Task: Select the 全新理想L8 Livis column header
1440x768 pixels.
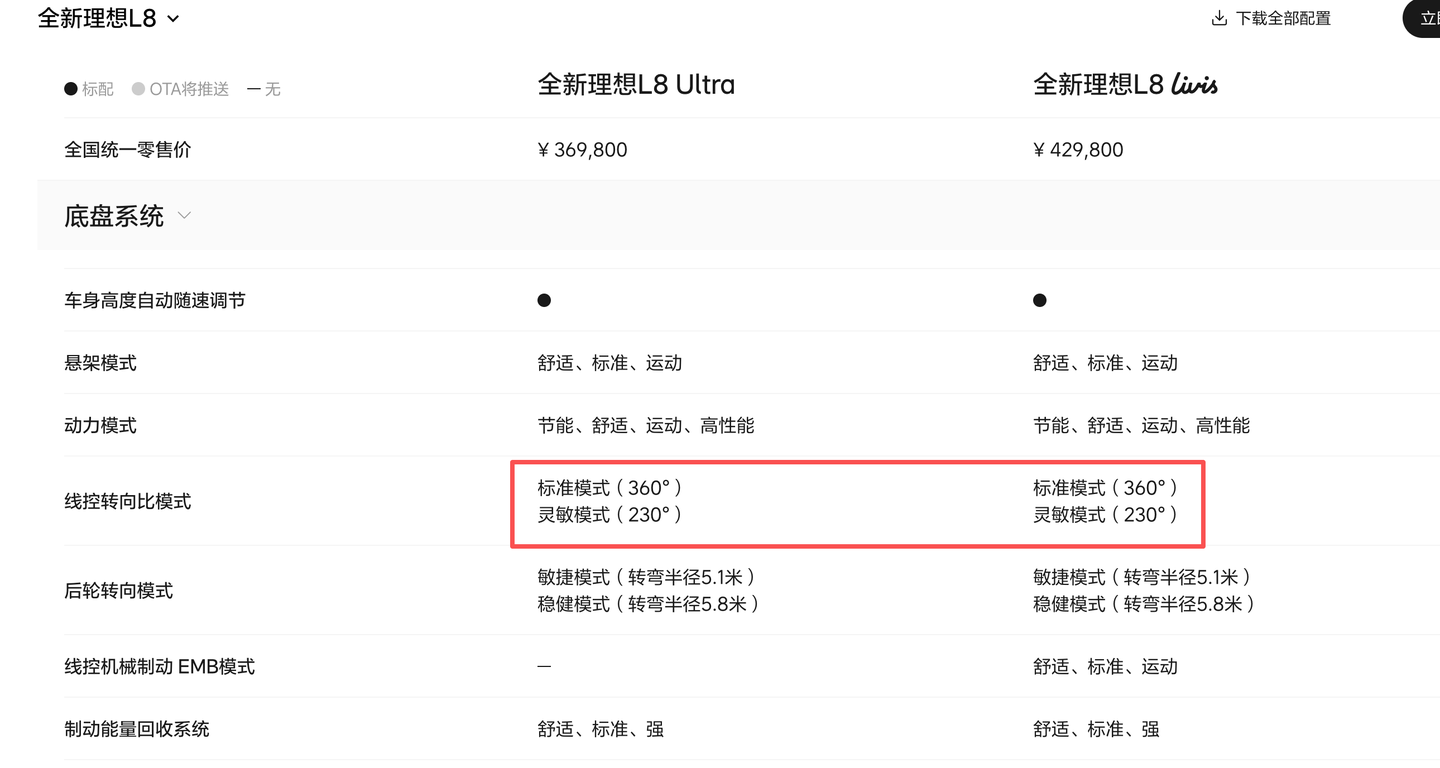Action: (x=1126, y=85)
